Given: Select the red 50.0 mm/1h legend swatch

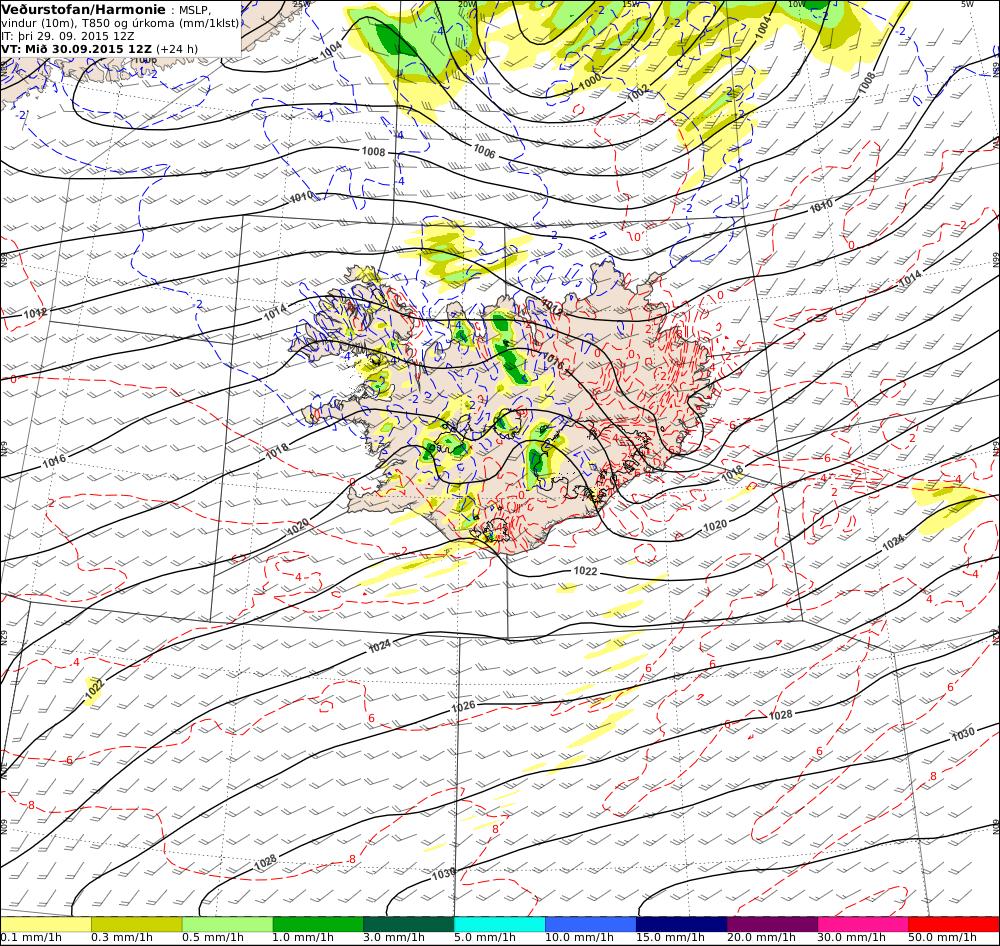Looking at the screenshot, I should tap(954, 924).
